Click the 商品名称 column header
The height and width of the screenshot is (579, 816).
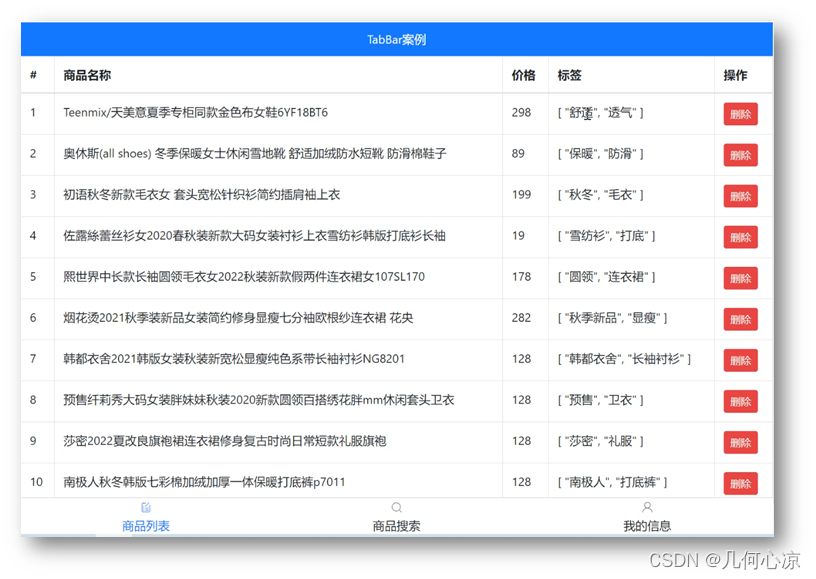point(87,75)
